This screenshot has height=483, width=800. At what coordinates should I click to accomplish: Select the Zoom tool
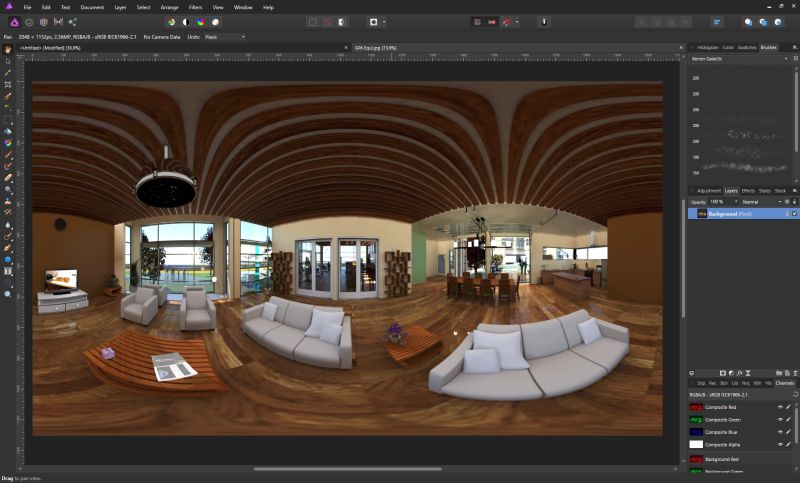8,294
